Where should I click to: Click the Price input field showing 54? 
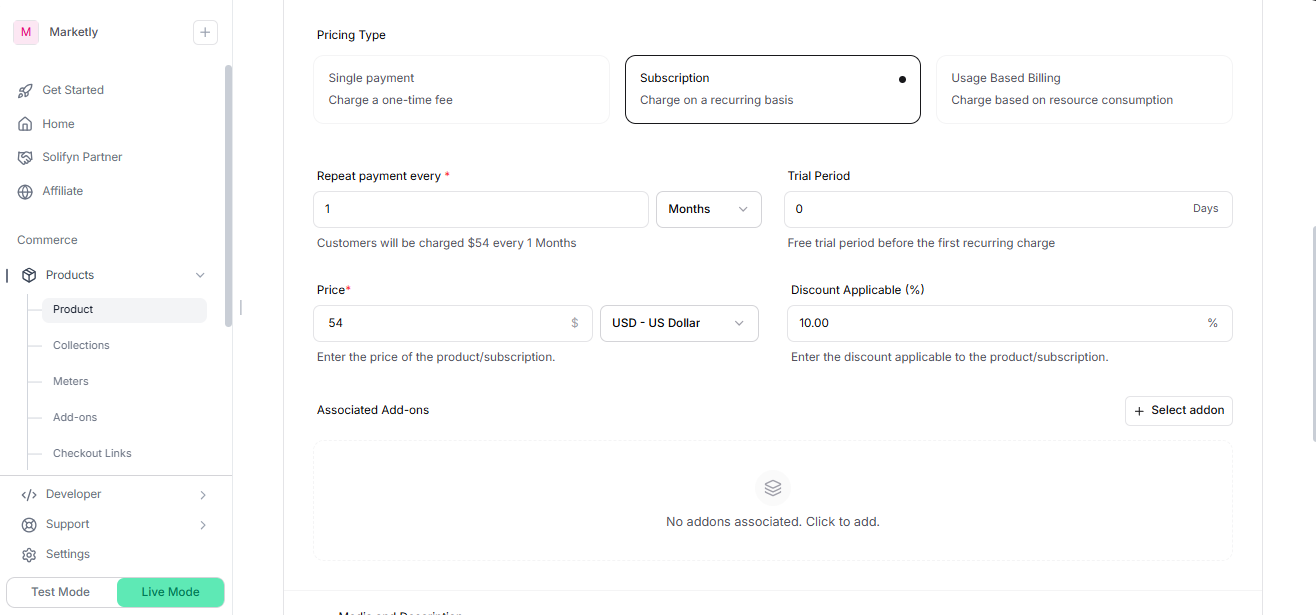pyautogui.click(x=453, y=323)
